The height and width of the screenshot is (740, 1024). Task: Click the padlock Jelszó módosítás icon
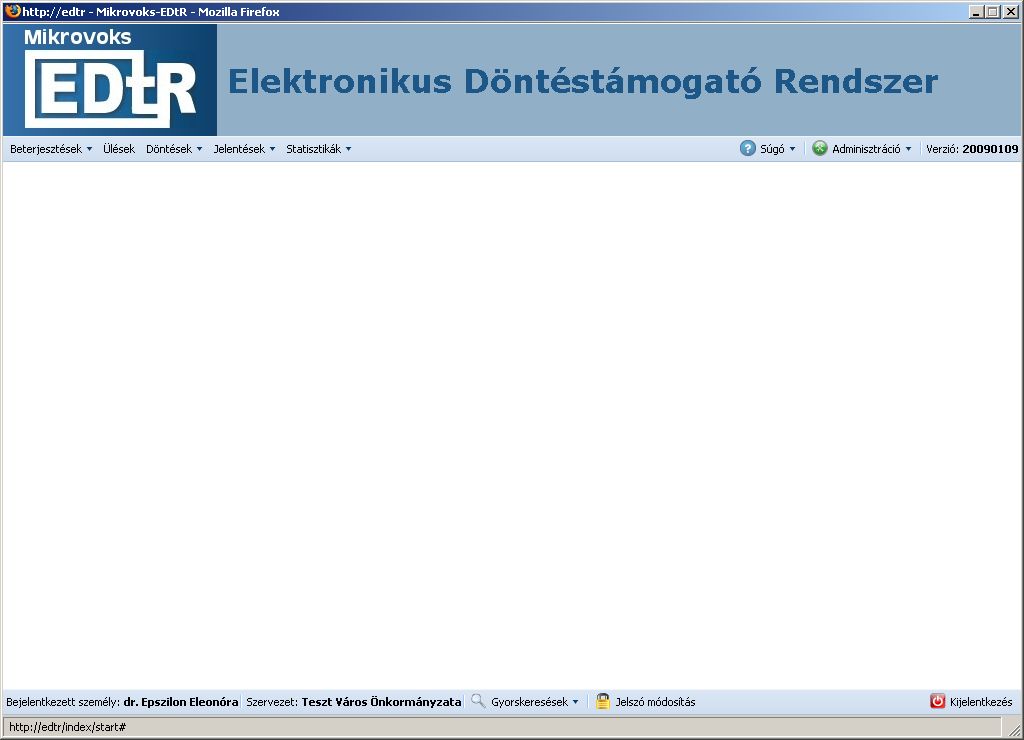tap(602, 701)
